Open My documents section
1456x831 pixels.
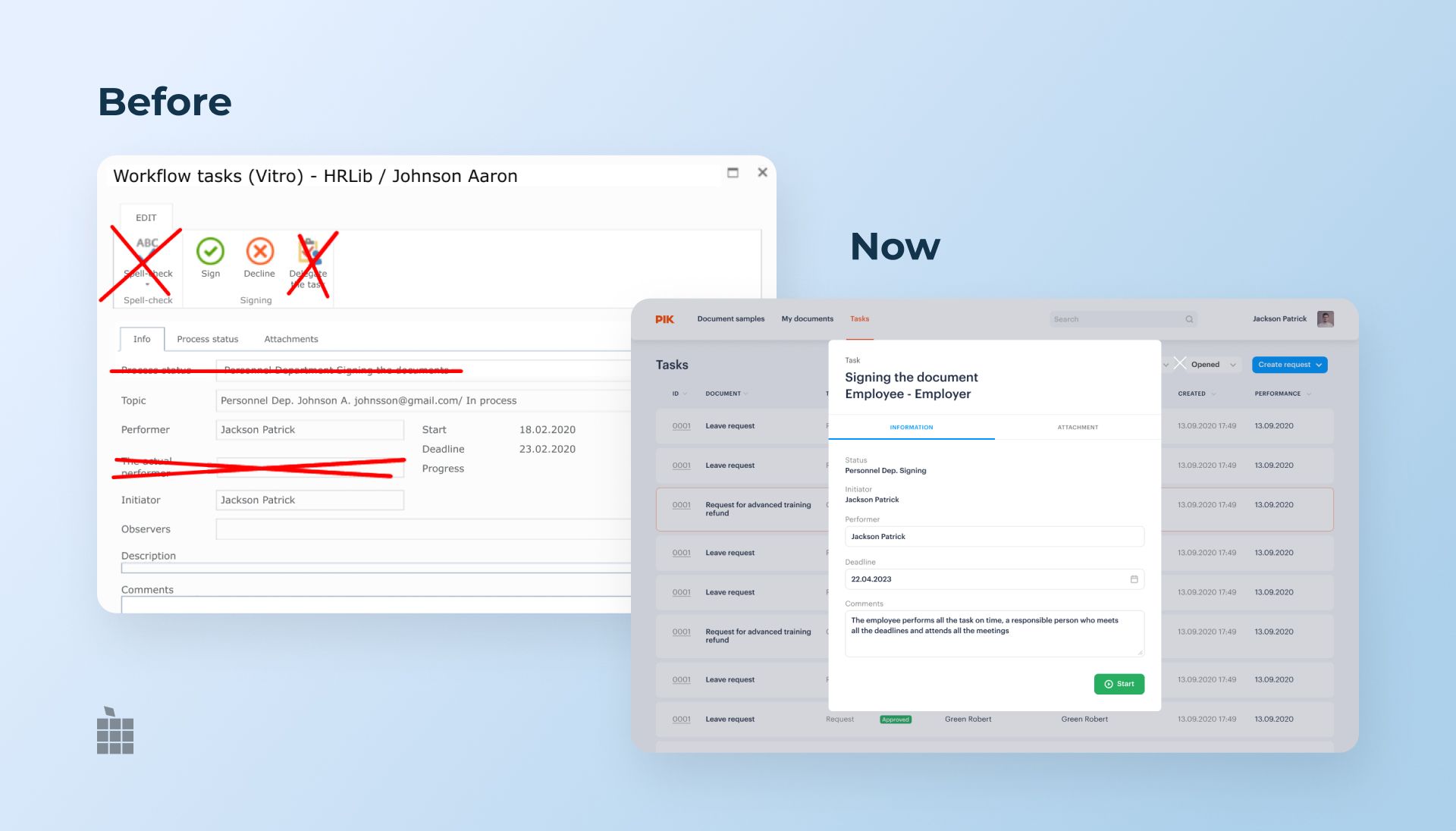806,318
